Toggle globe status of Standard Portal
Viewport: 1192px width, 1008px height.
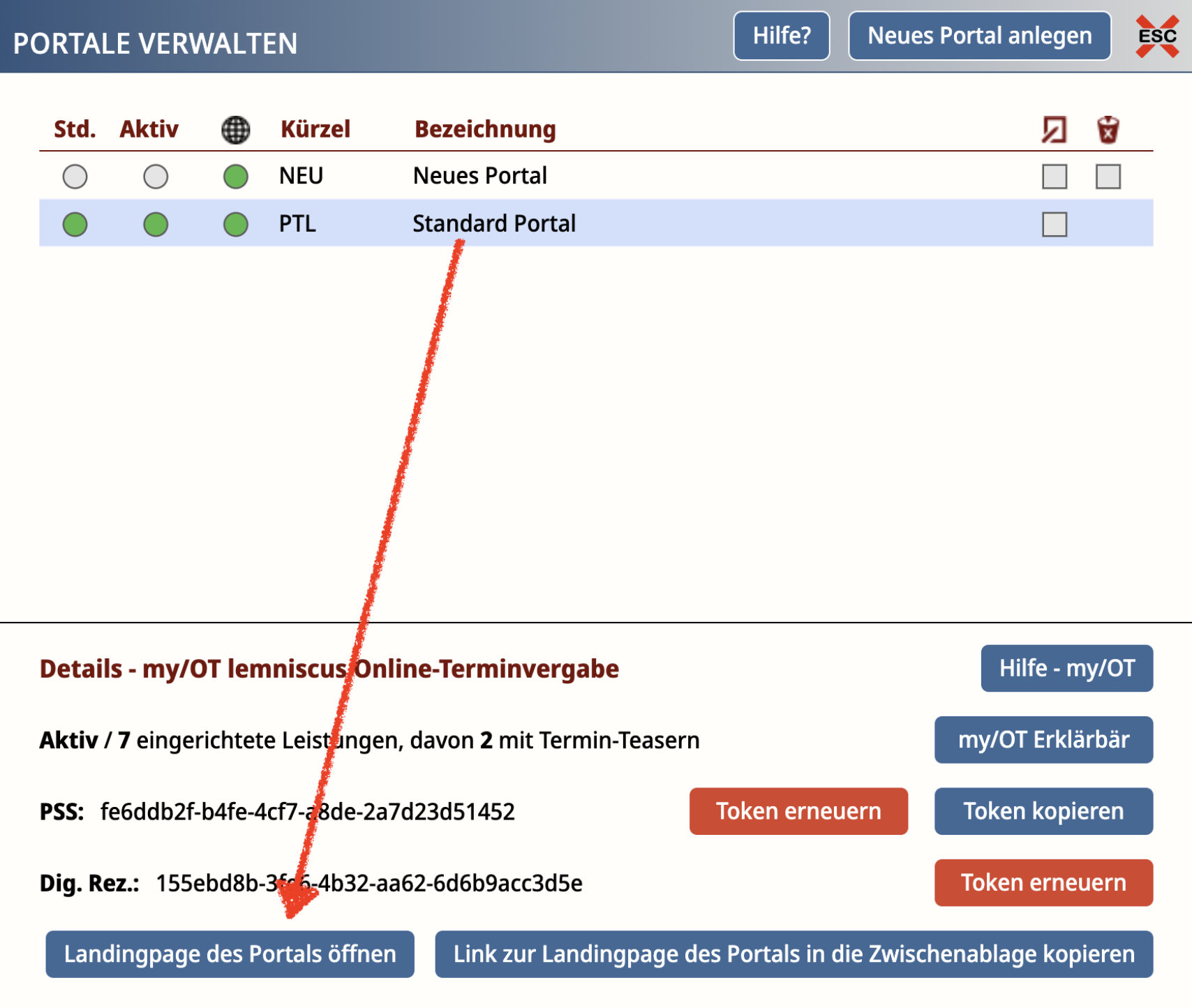pos(236,225)
